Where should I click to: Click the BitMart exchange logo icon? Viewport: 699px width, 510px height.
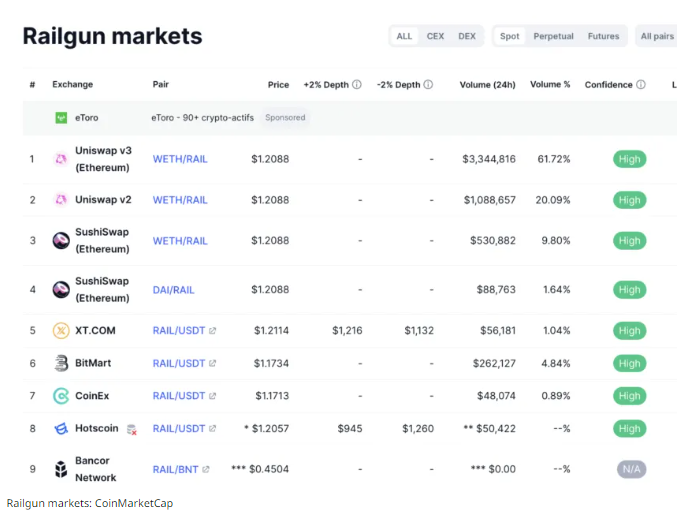[x=61, y=364]
